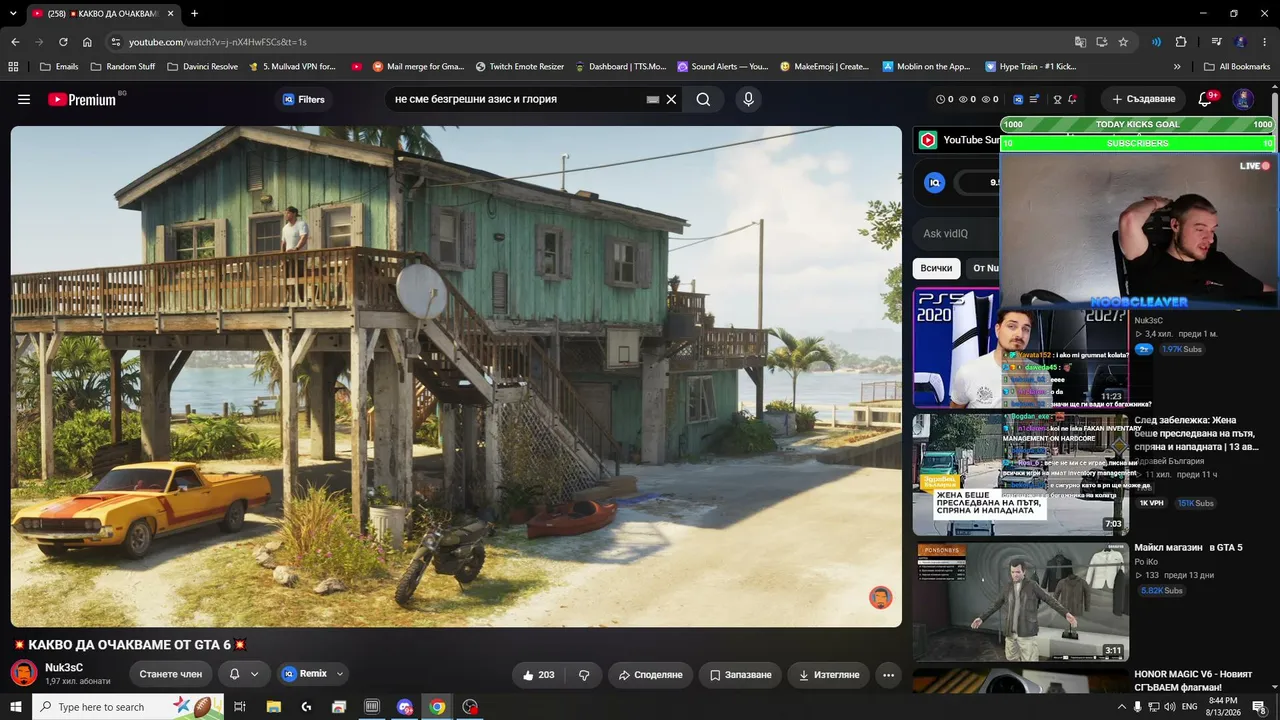1280x720 pixels.
Task: Click the Windows taskbar search box
Action: 128,707
